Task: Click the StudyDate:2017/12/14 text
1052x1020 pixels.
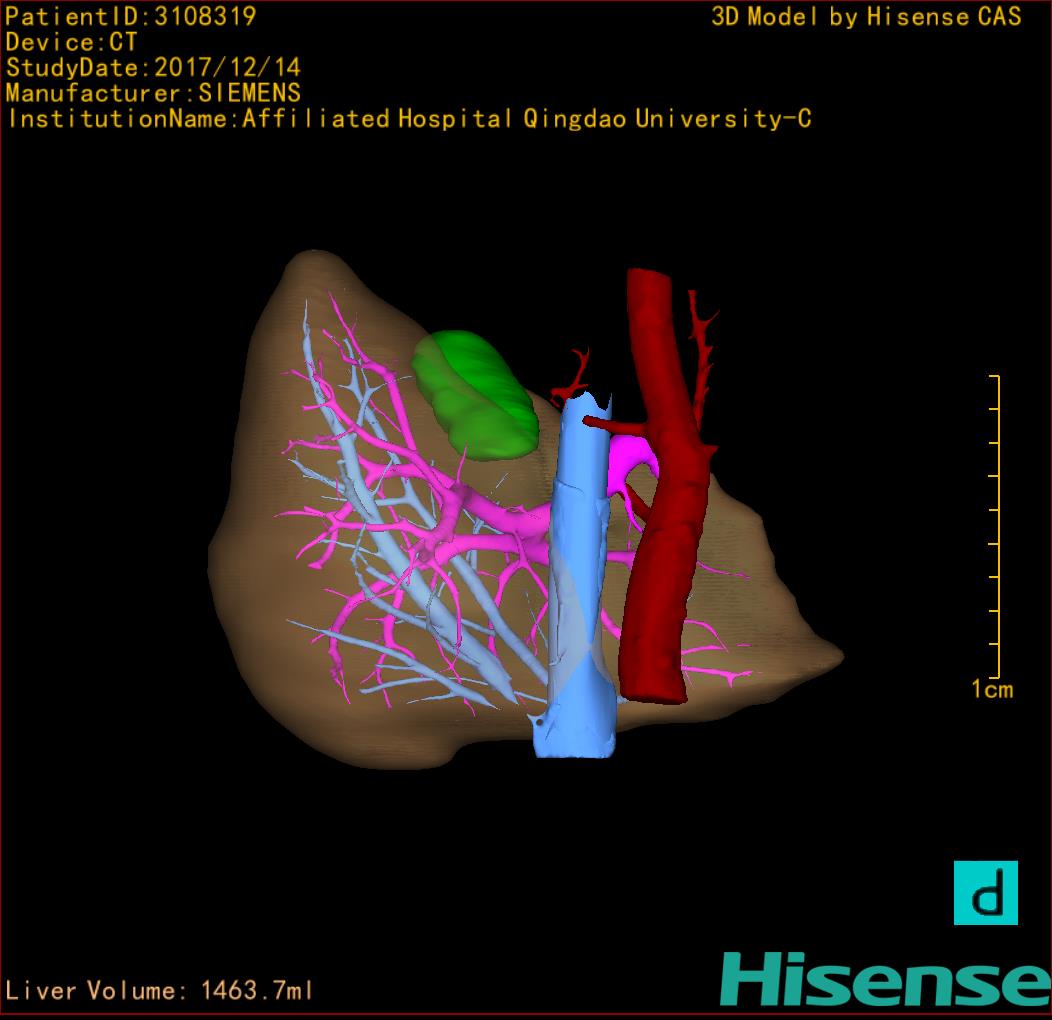Action: [153, 68]
